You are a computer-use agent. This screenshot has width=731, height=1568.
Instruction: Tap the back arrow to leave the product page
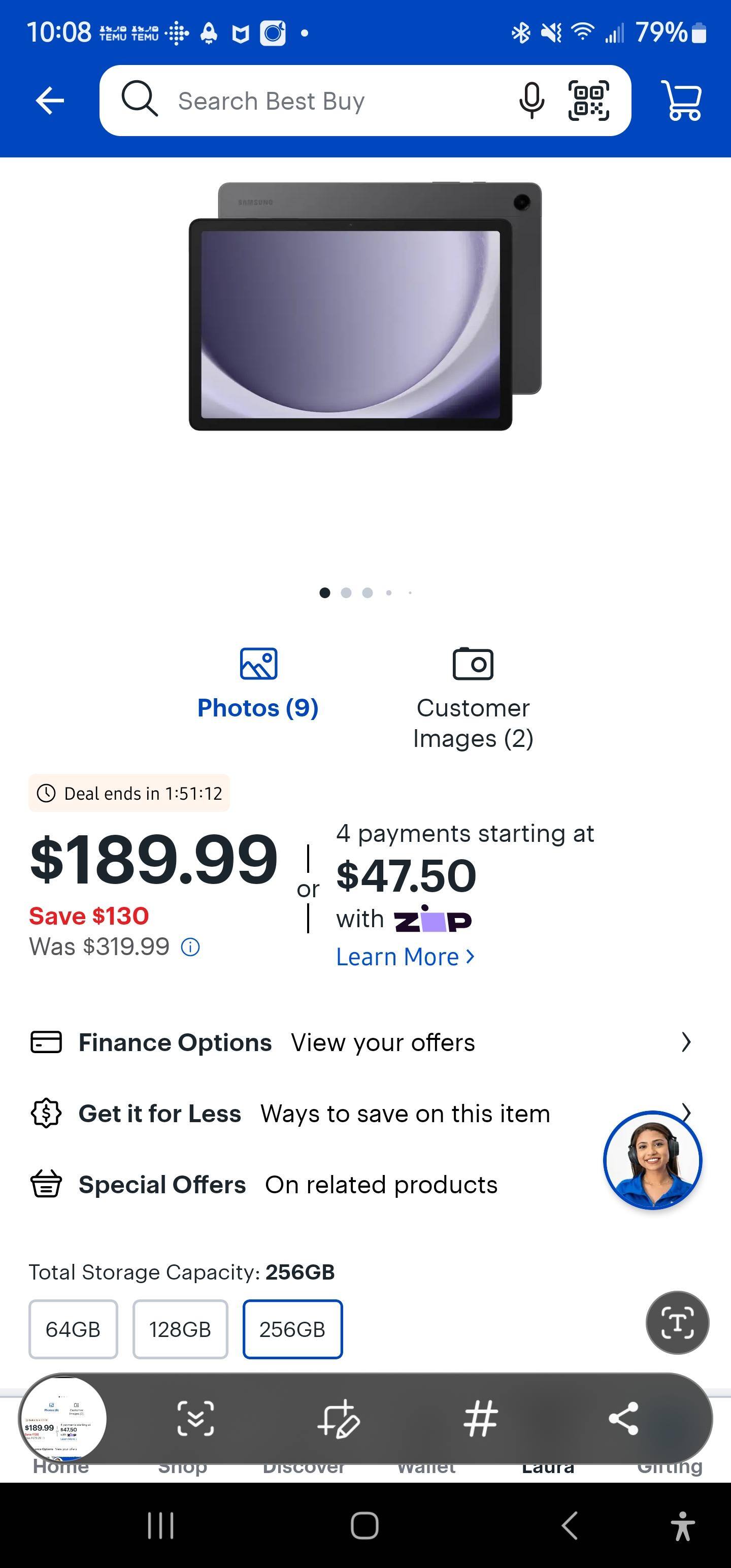click(49, 100)
